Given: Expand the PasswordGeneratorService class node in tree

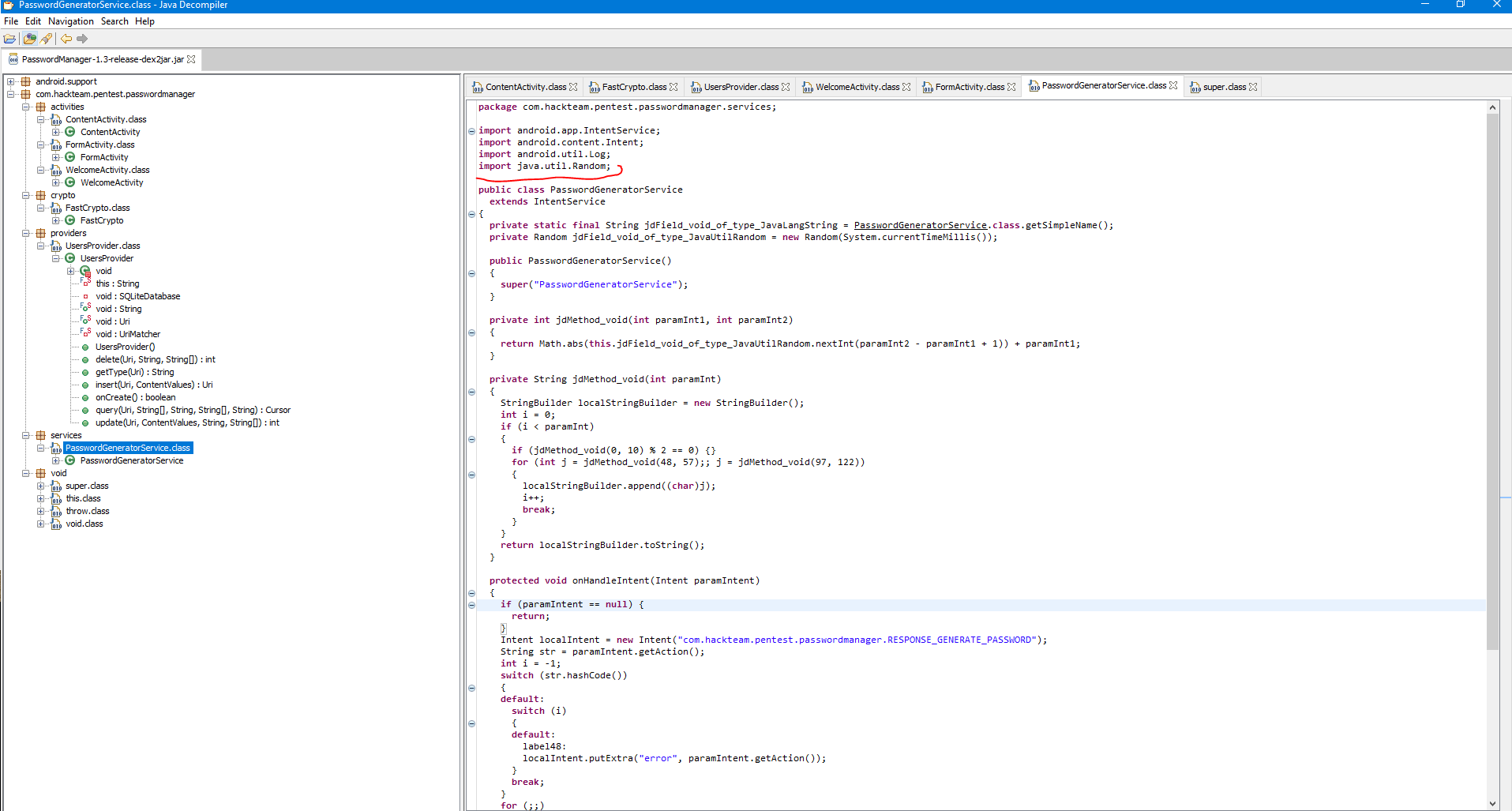Looking at the screenshot, I should tap(56, 460).
